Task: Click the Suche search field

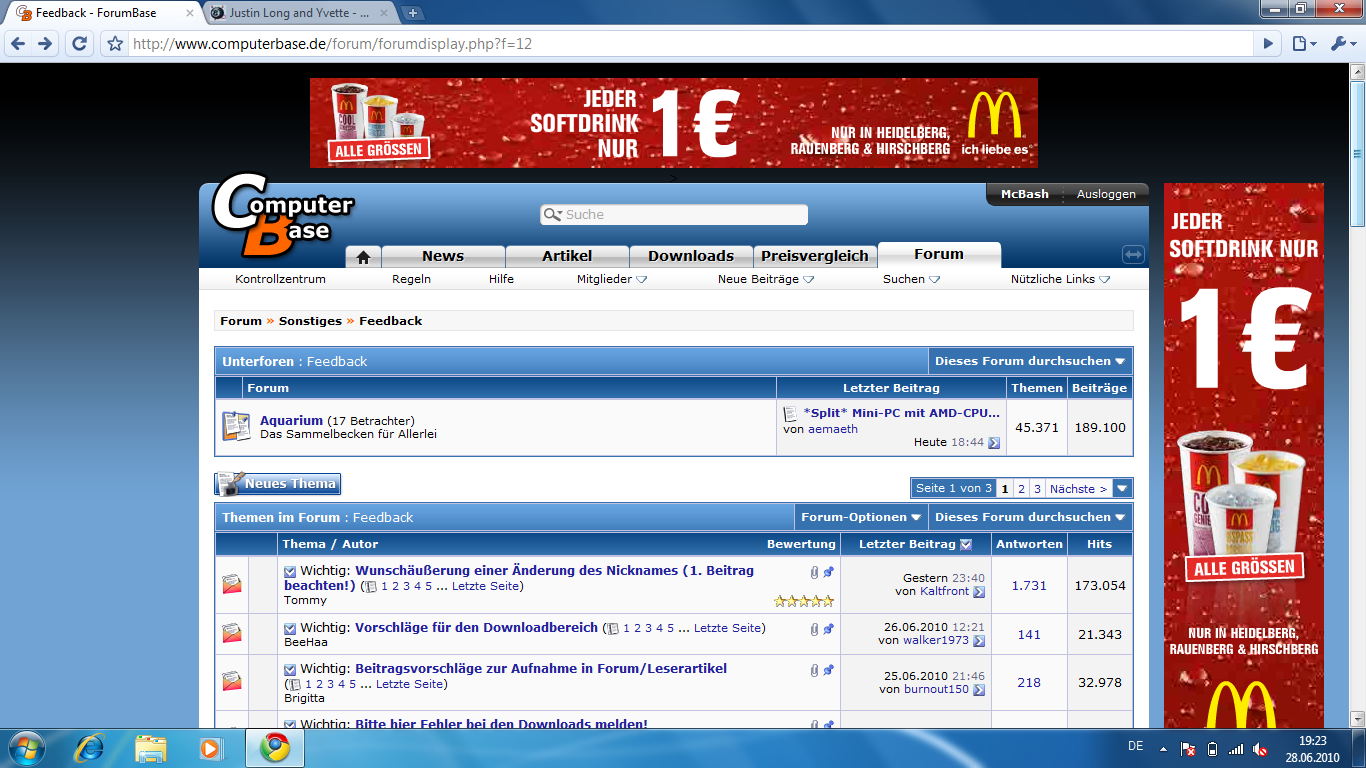Action: (x=674, y=215)
